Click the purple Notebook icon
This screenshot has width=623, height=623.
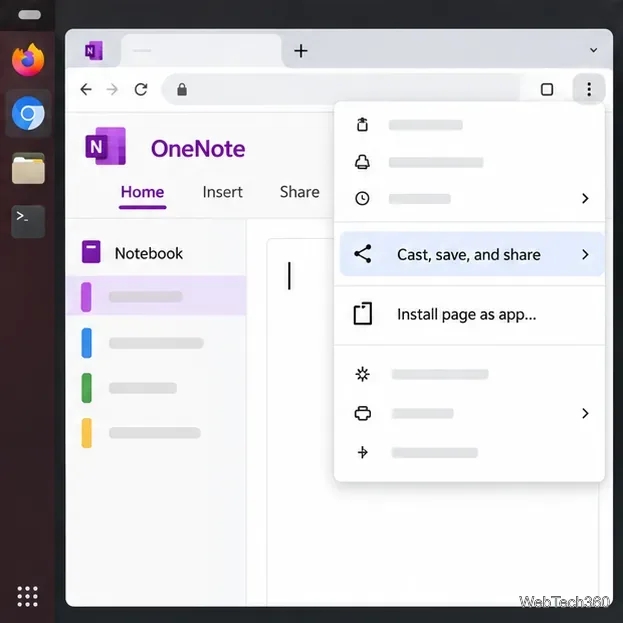(x=91, y=252)
